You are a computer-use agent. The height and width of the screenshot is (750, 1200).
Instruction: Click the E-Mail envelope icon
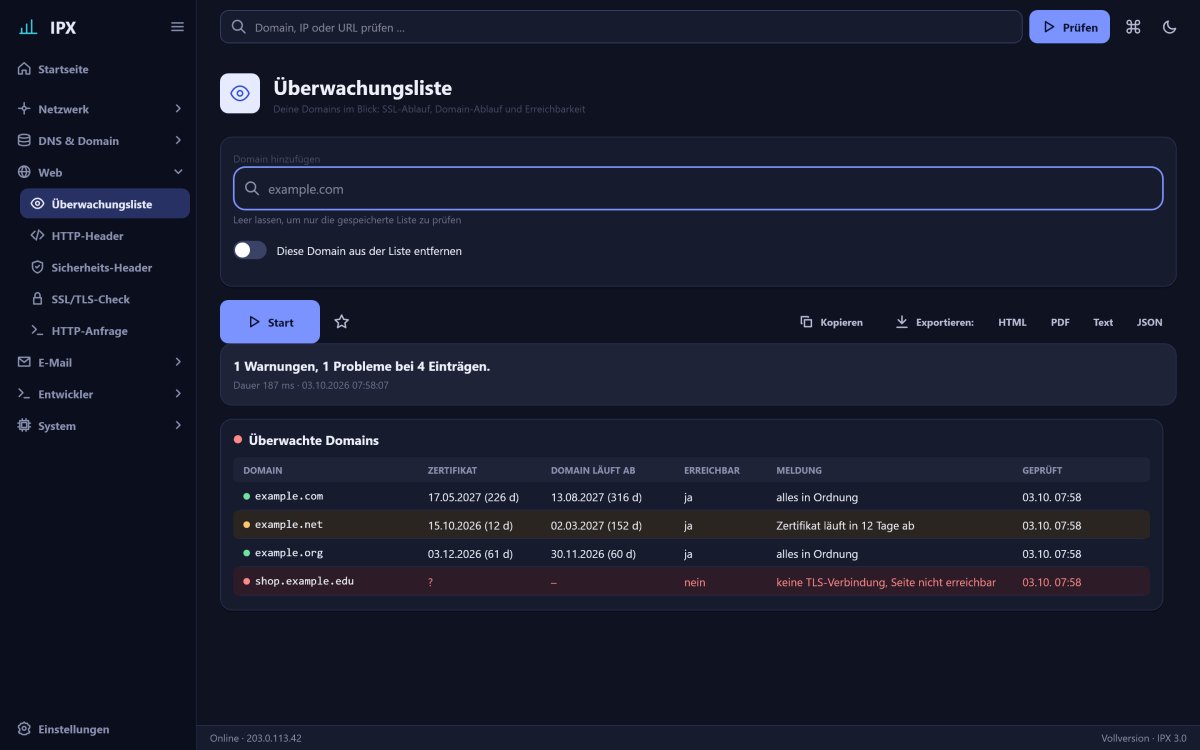[24, 362]
